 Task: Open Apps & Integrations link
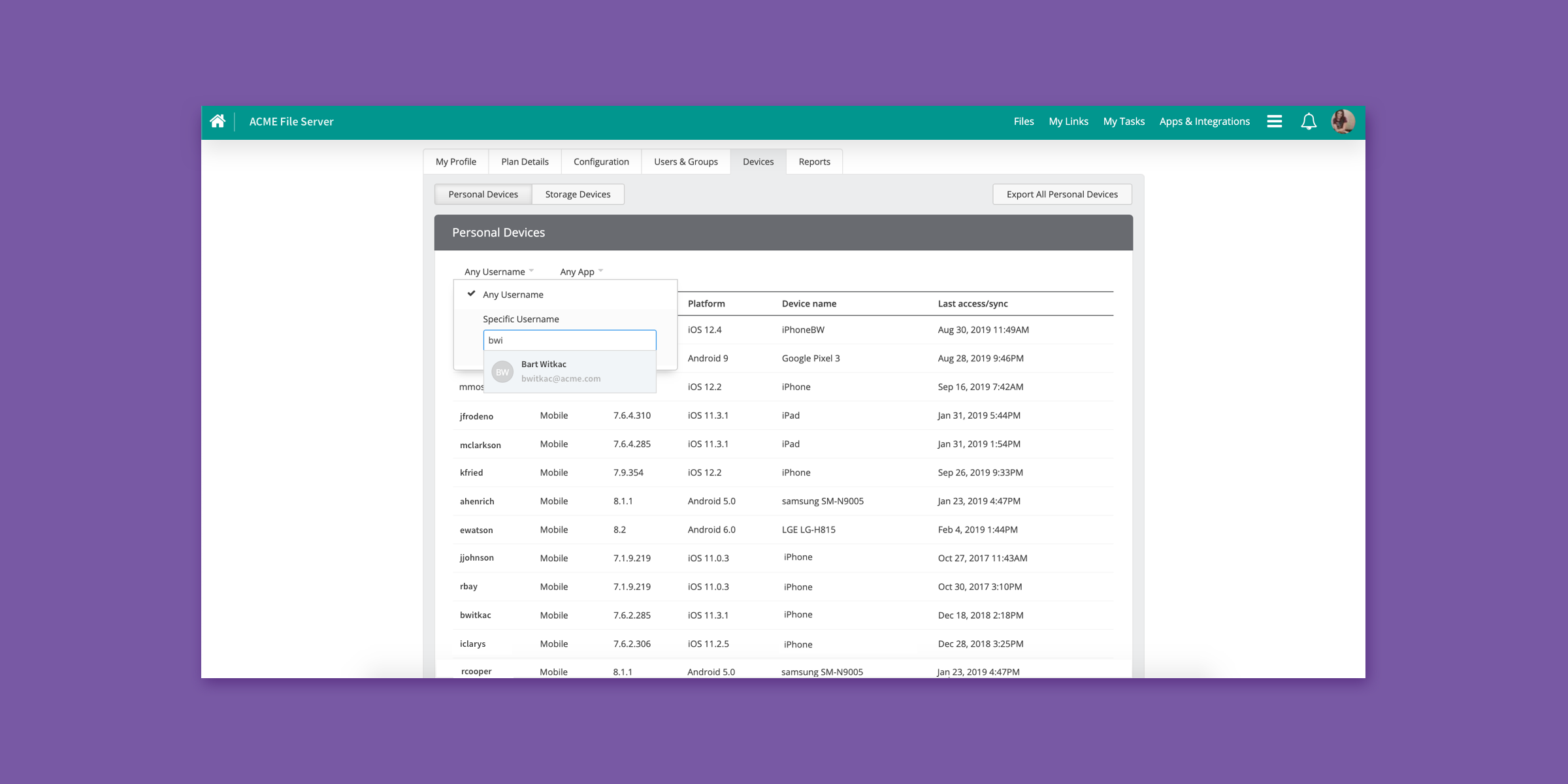pyautogui.click(x=1204, y=122)
